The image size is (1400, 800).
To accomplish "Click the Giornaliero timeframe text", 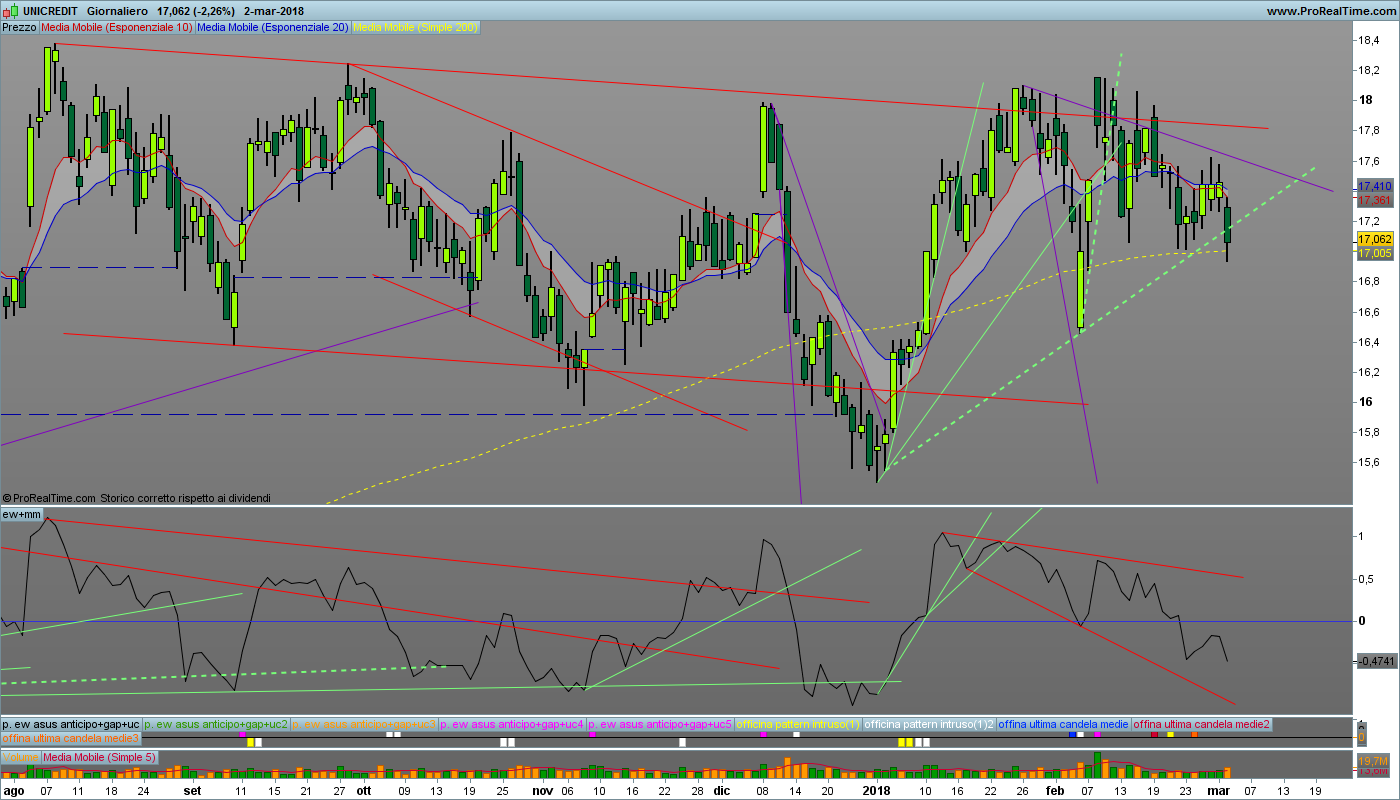I will coord(119,11).
